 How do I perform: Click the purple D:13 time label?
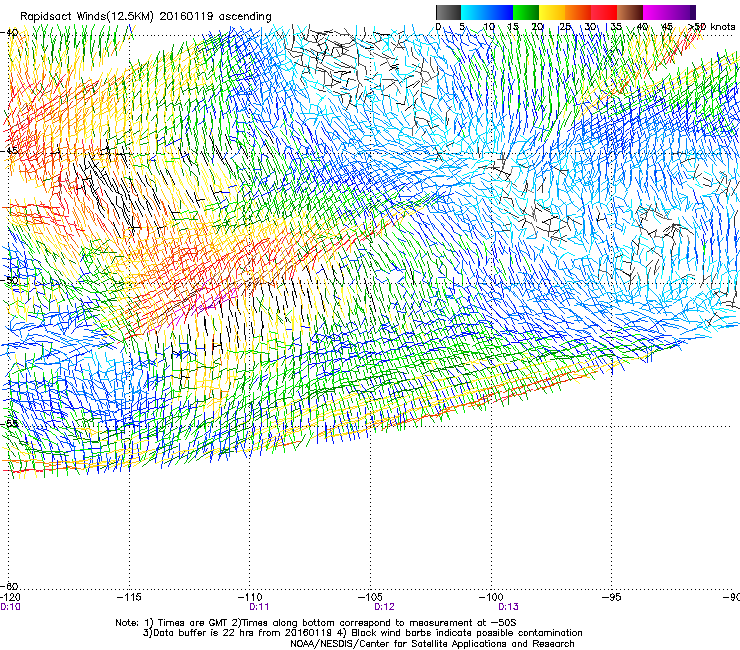click(508, 607)
